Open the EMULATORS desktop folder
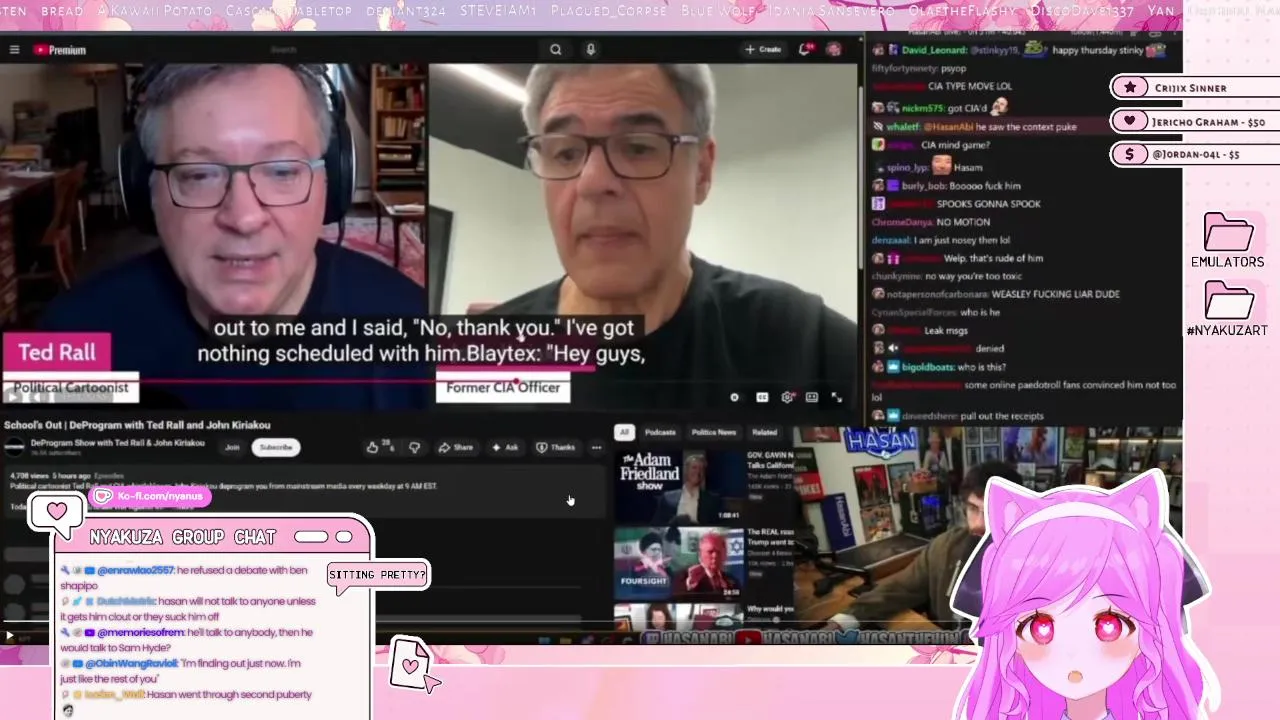Viewport: 1280px width, 720px height. click(1228, 240)
